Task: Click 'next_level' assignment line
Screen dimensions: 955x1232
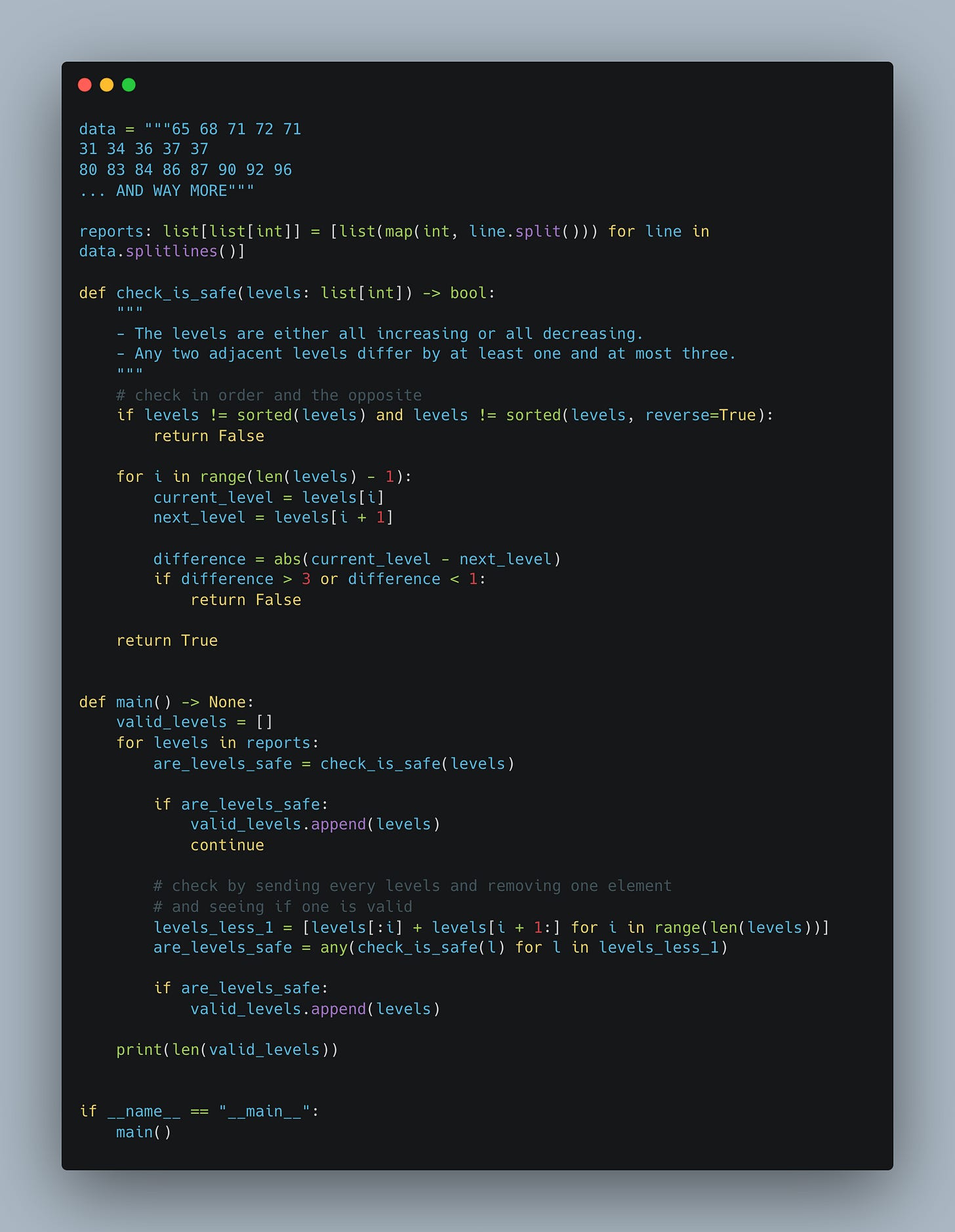Action: tap(274, 518)
